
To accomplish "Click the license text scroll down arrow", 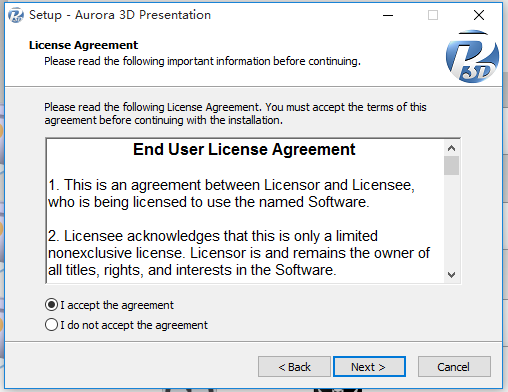I will point(452,275).
